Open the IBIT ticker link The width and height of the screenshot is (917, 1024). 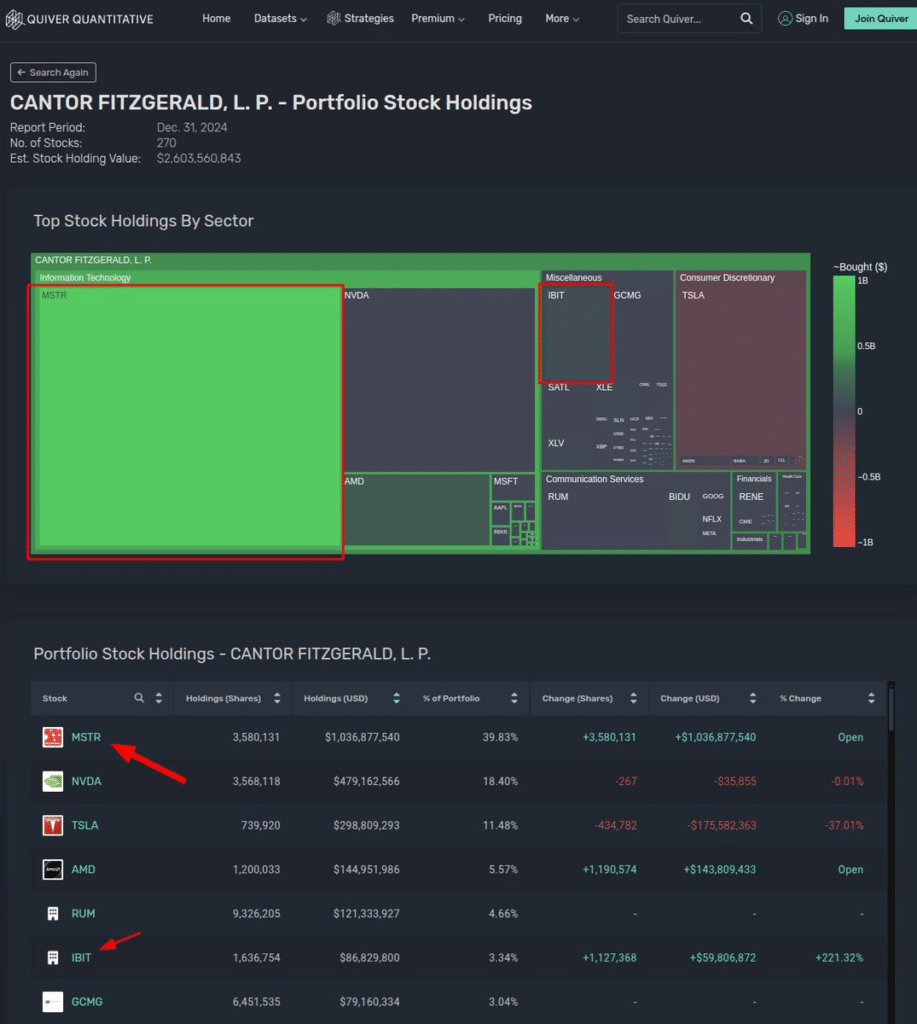(82, 957)
